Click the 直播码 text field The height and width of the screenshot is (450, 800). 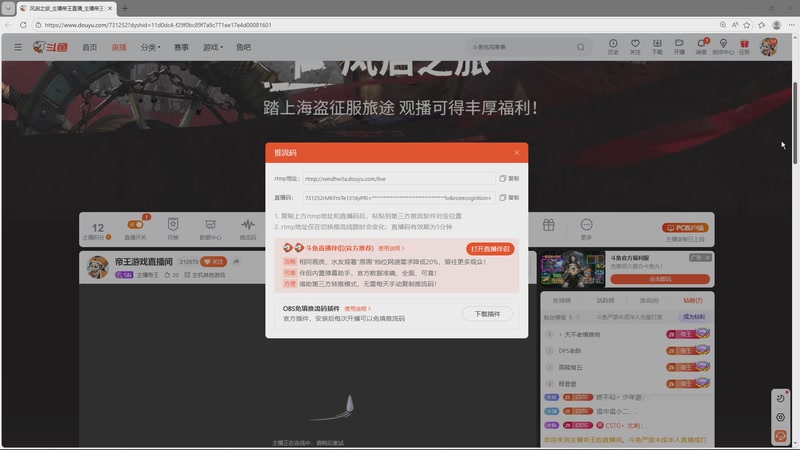click(x=398, y=197)
